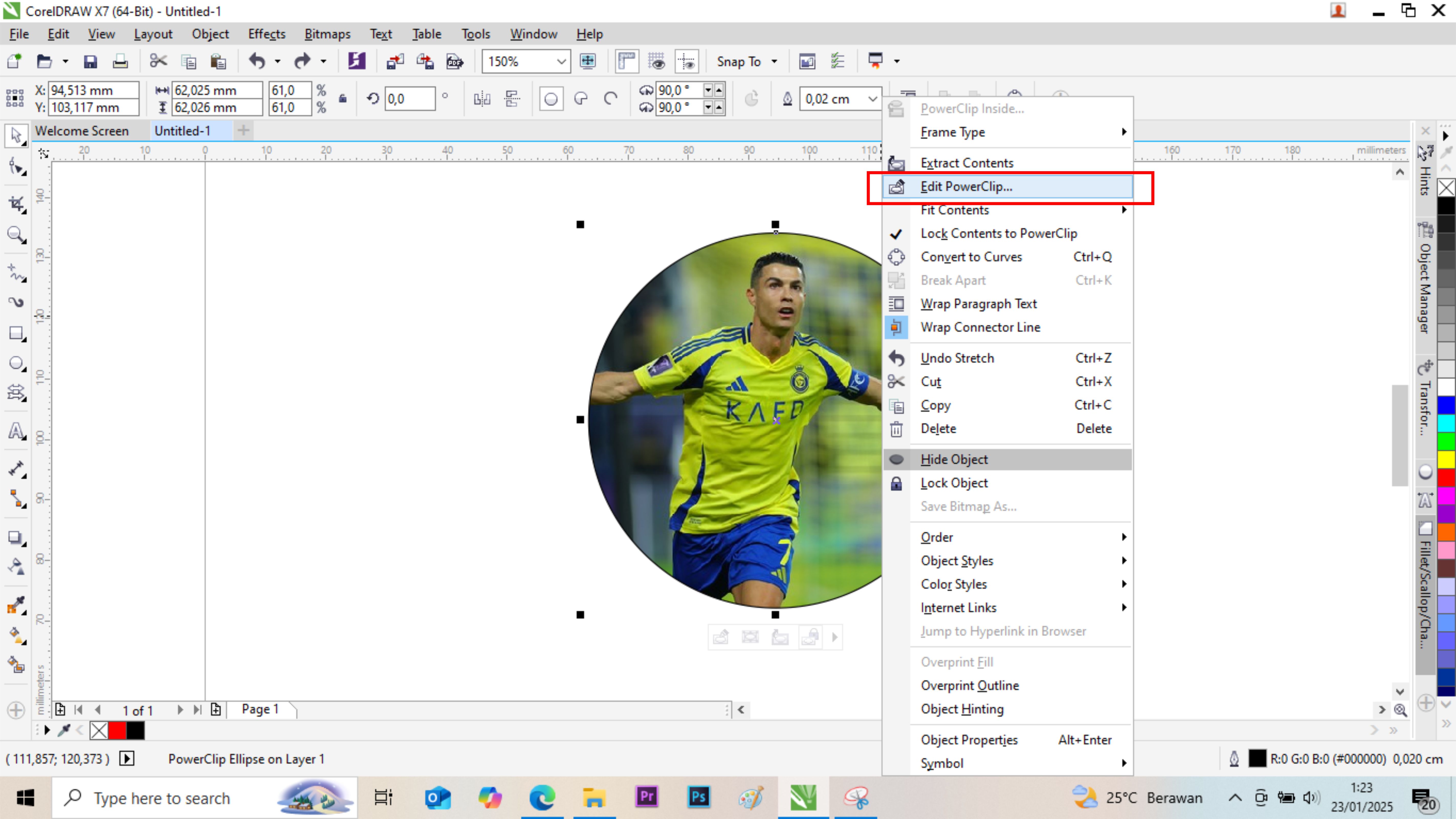This screenshot has width=1456, height=819.
Task: Click the red swatch in document palette
Action: [x=117, y=731]
